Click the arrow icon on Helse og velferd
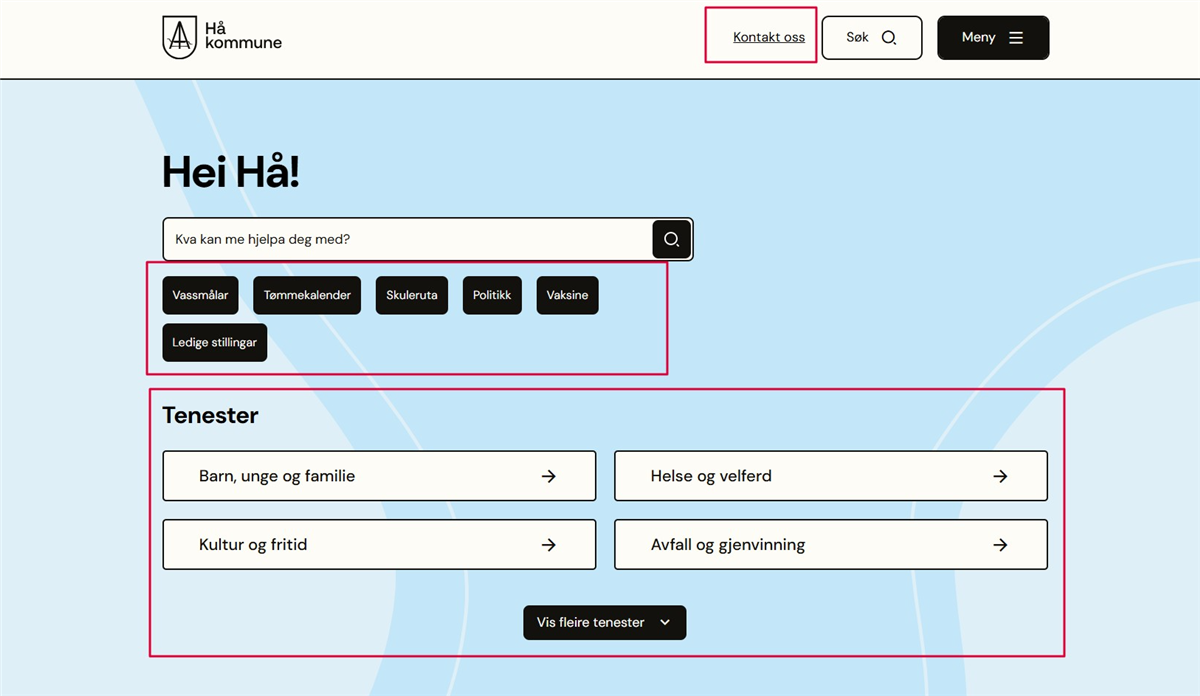Screen dimensions: 1200x696 1000,476
